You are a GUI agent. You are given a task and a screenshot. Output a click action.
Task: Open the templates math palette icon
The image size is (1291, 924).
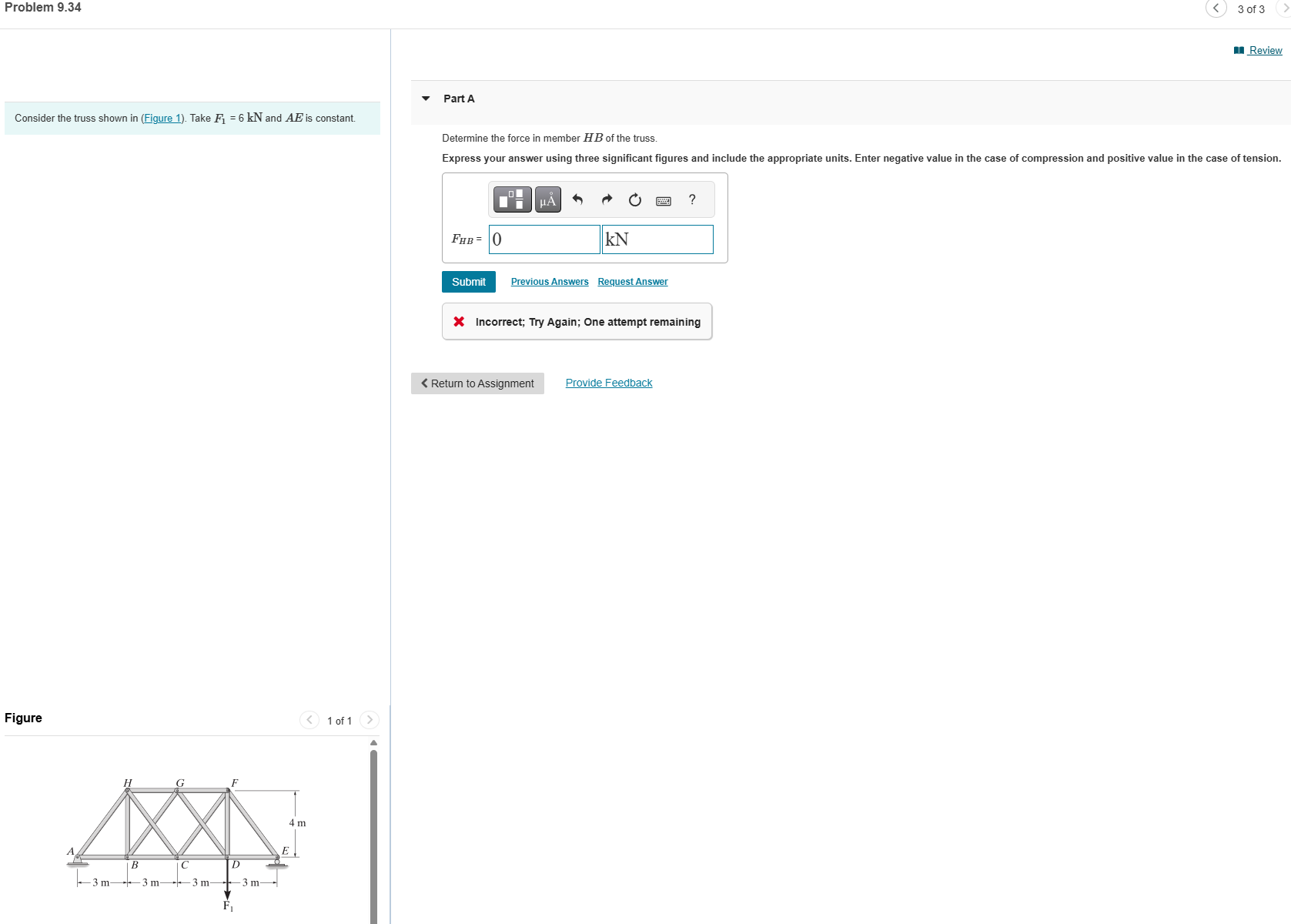[513, 199]
